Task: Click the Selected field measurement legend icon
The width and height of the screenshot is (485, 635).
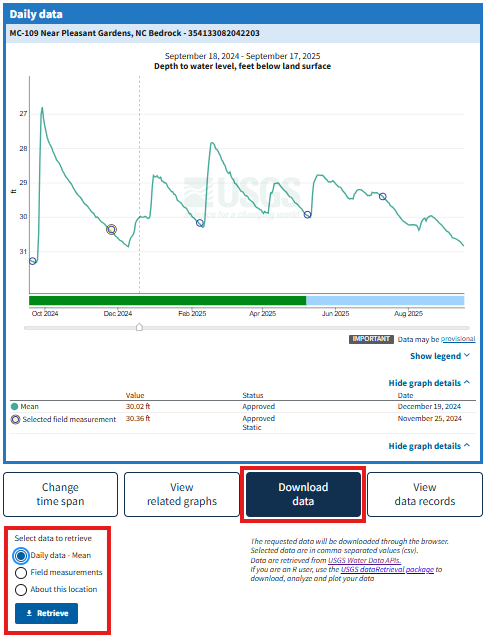Action: [x=15, y=420]
